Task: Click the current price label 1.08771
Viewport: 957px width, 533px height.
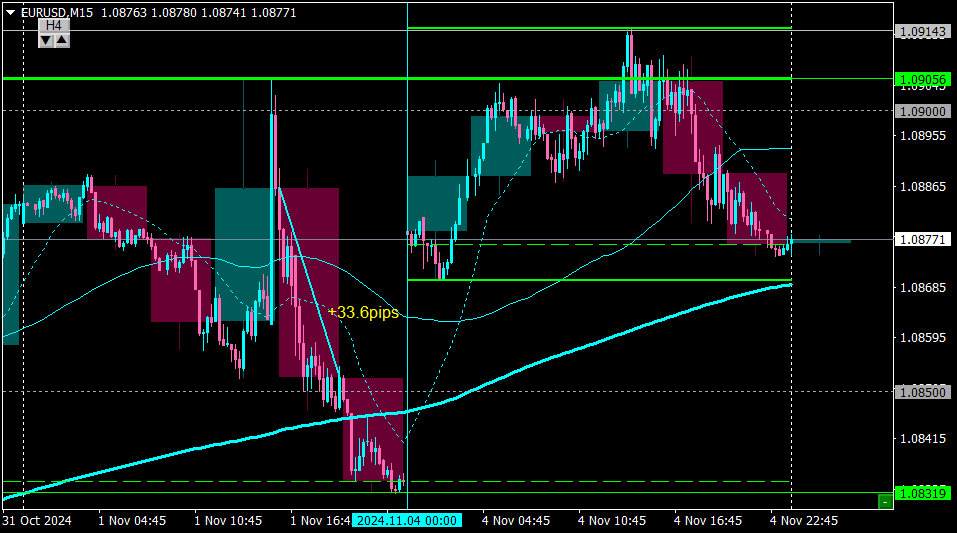Action: point(923,240)
